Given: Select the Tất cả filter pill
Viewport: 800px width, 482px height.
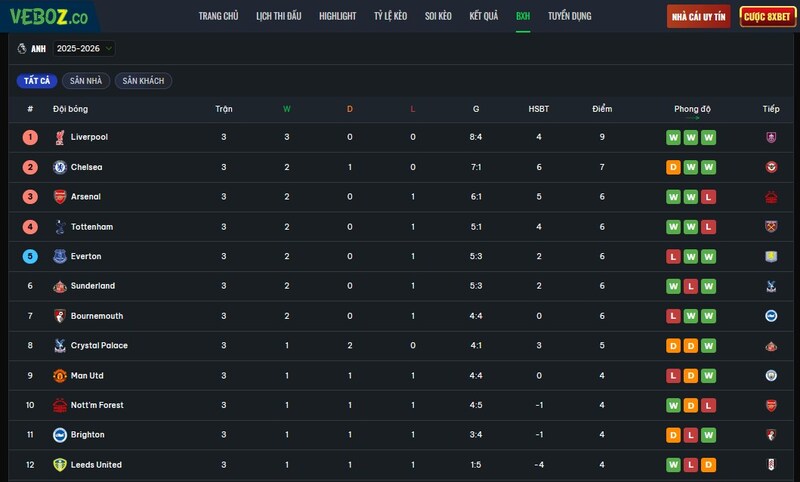Looking at the screenshot, I should (x=37, y=81).
